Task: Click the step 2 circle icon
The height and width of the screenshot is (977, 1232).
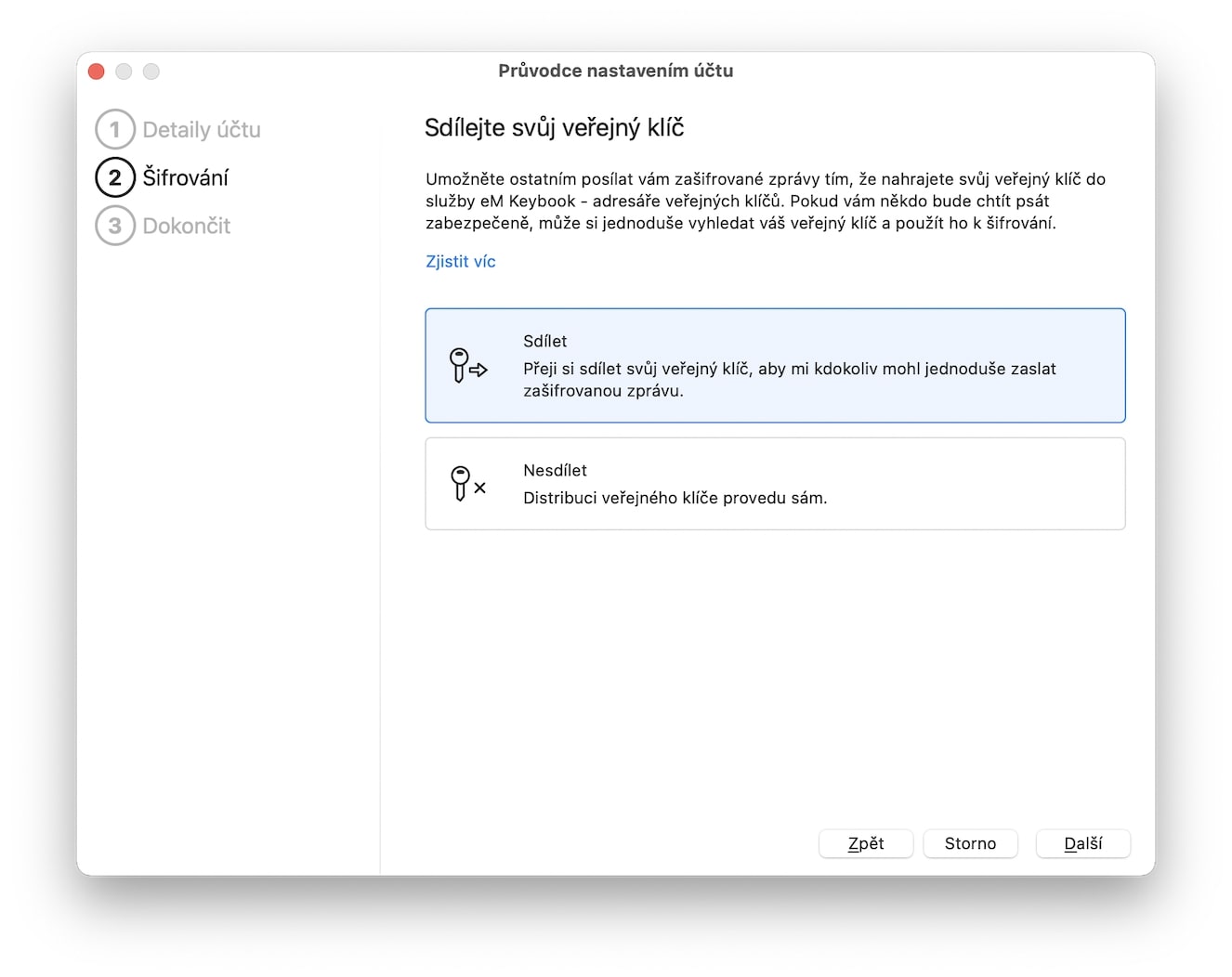Action: click(x=115, y=177)
